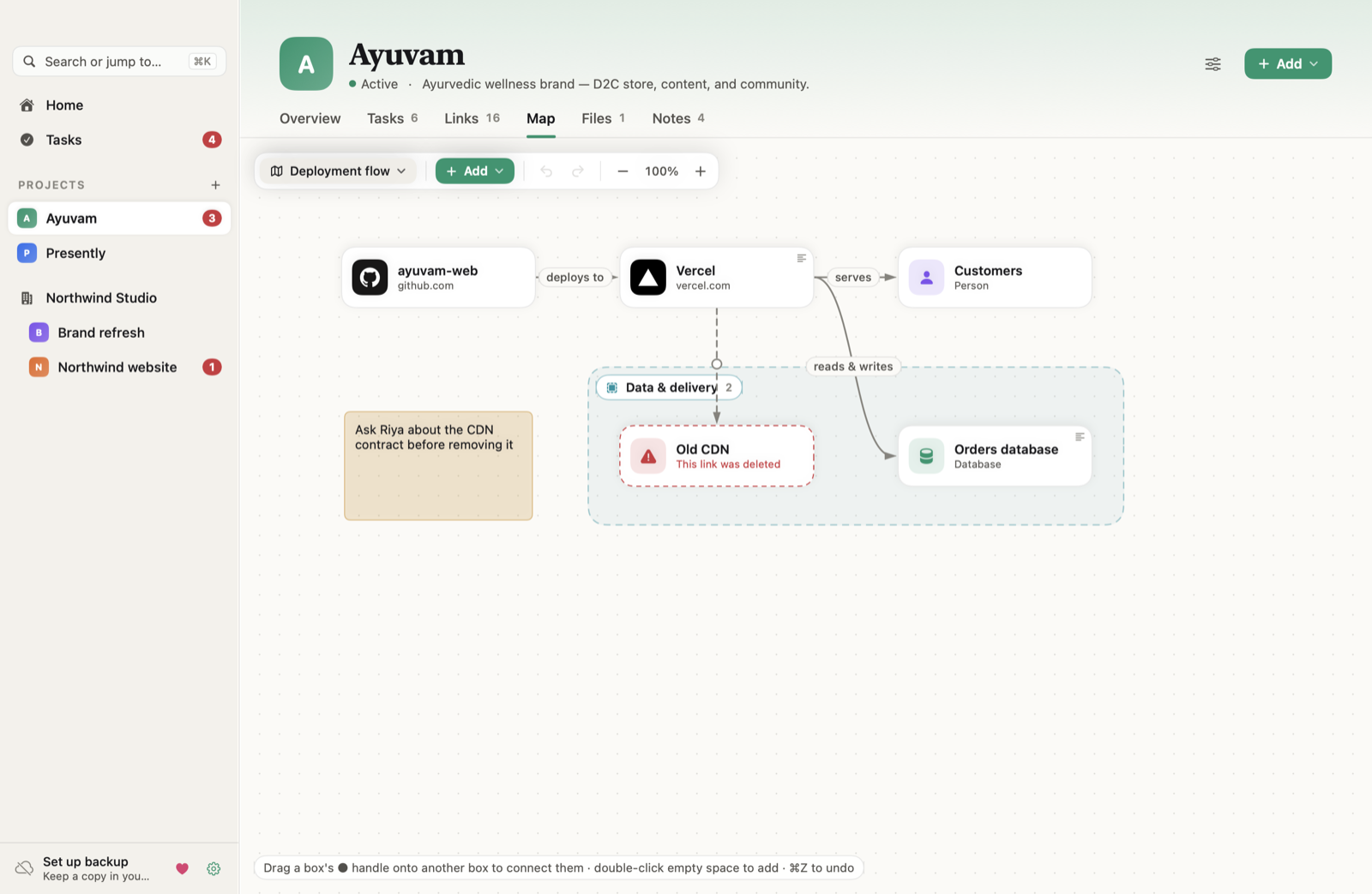Screen dimensions: 1372x894
Task: Click the Active status indicator
Action: tap(374, 84)
